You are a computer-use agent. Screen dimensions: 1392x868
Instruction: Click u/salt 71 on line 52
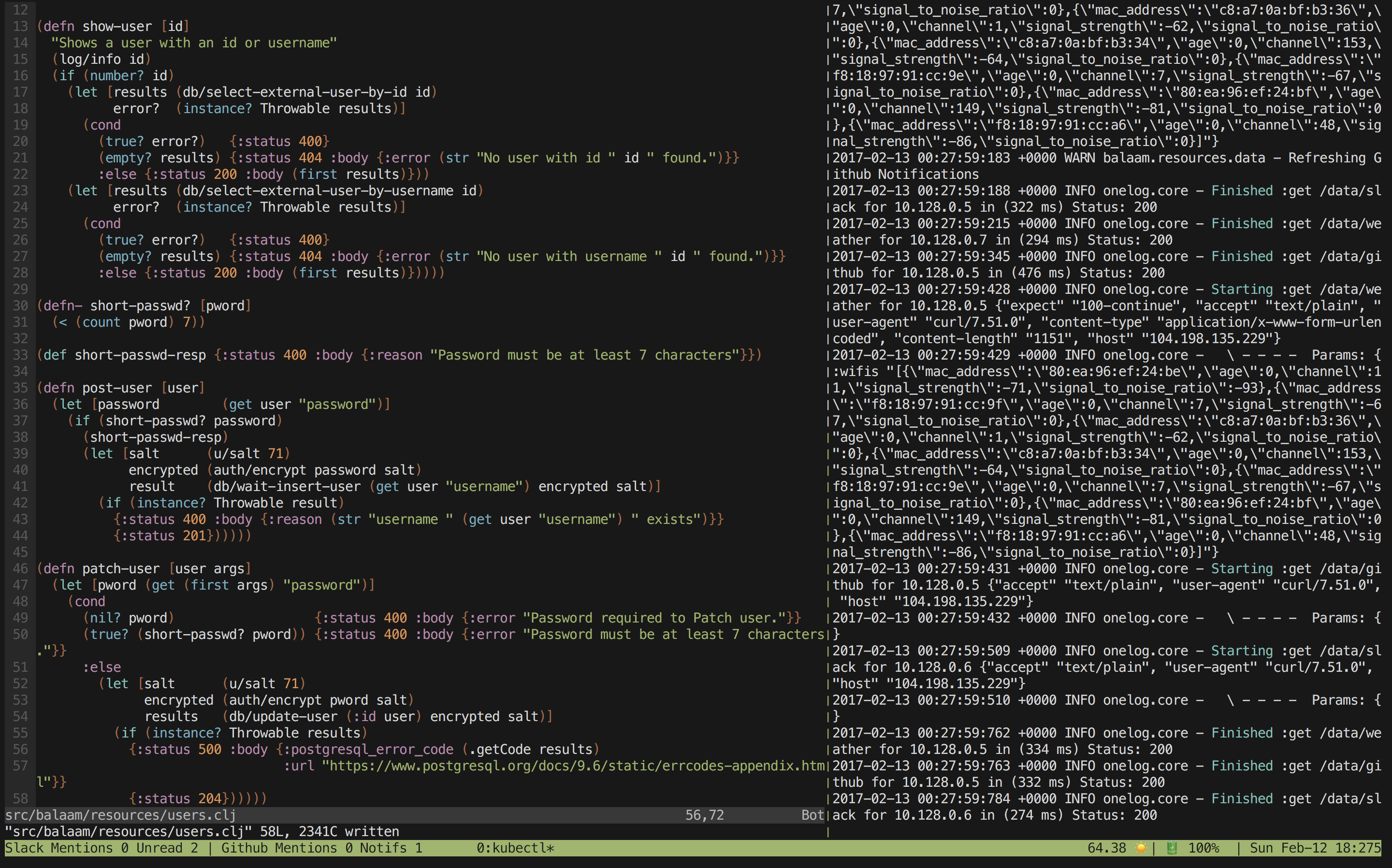264,684
